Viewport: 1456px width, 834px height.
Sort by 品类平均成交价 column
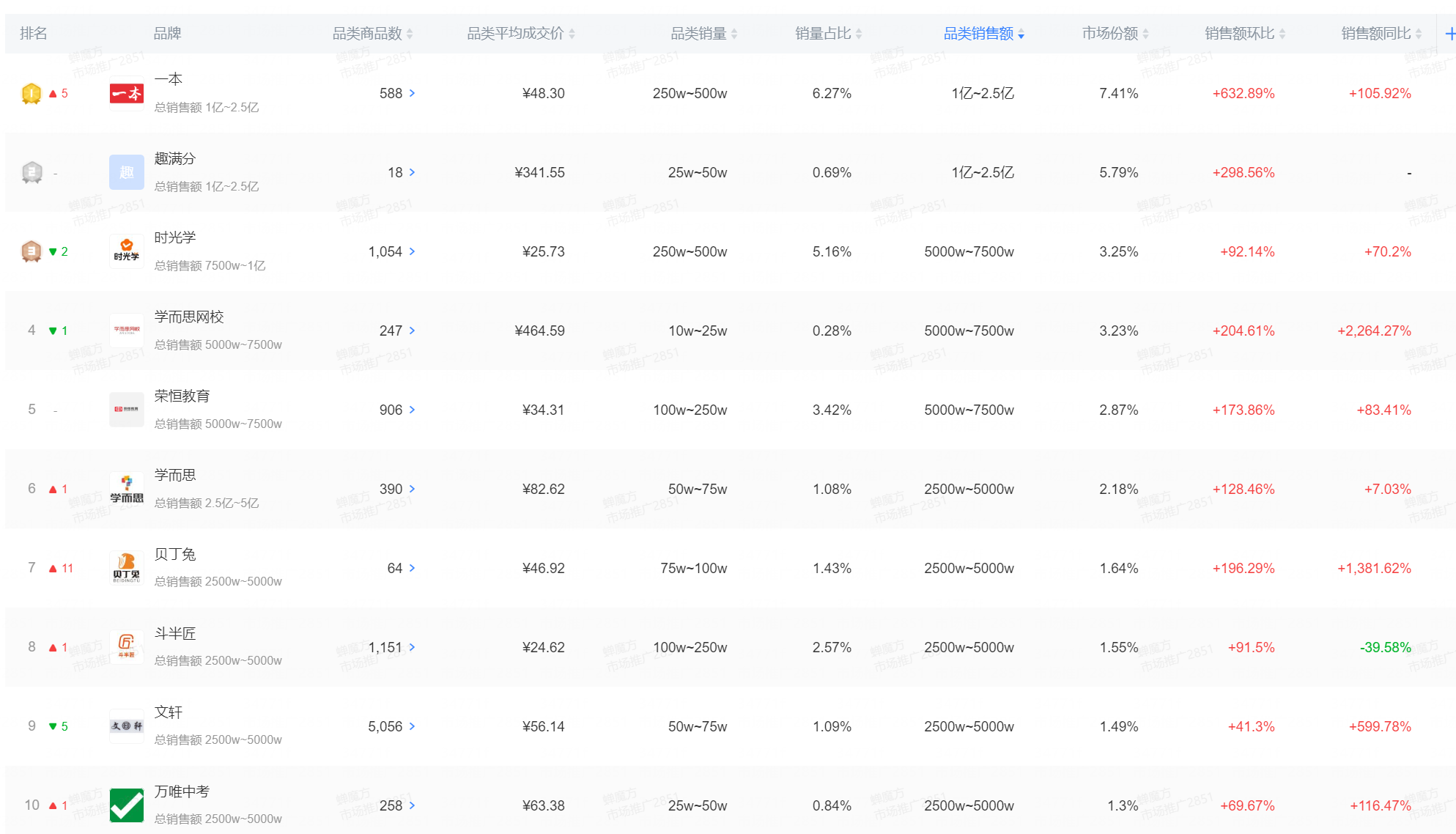coord(521,34)
